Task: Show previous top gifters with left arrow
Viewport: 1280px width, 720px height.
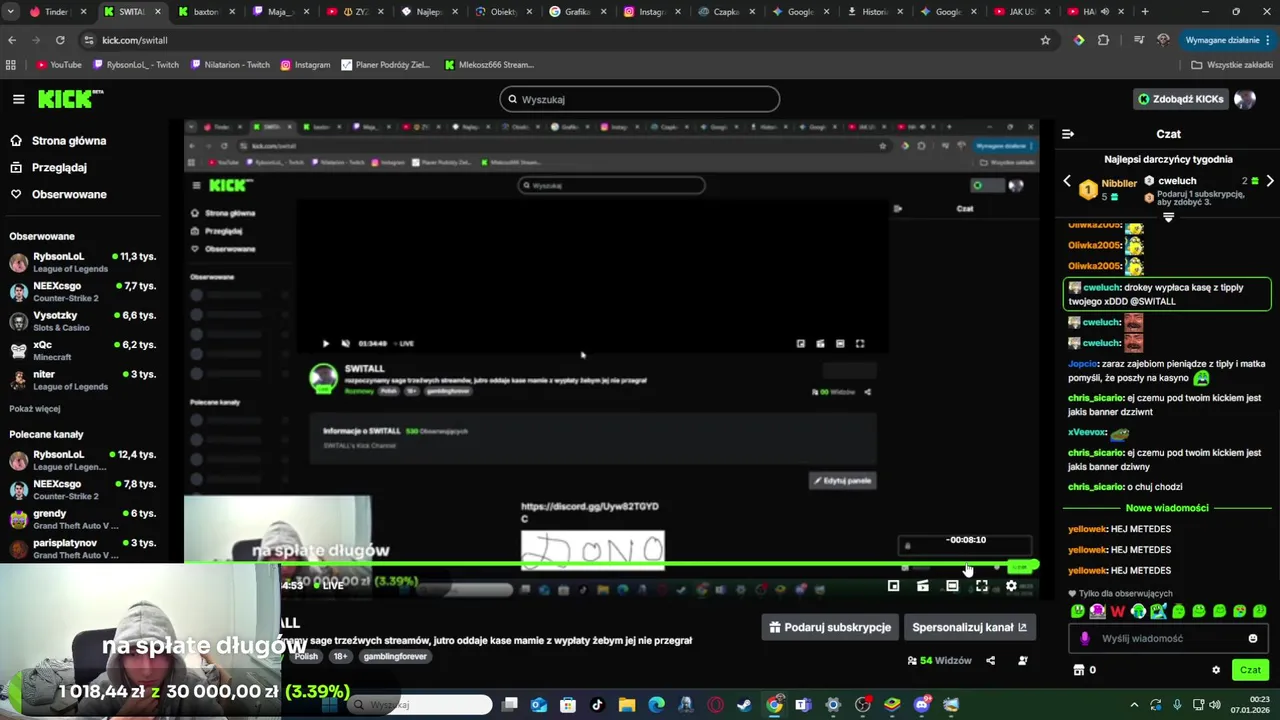Action: click(1067, 181)
